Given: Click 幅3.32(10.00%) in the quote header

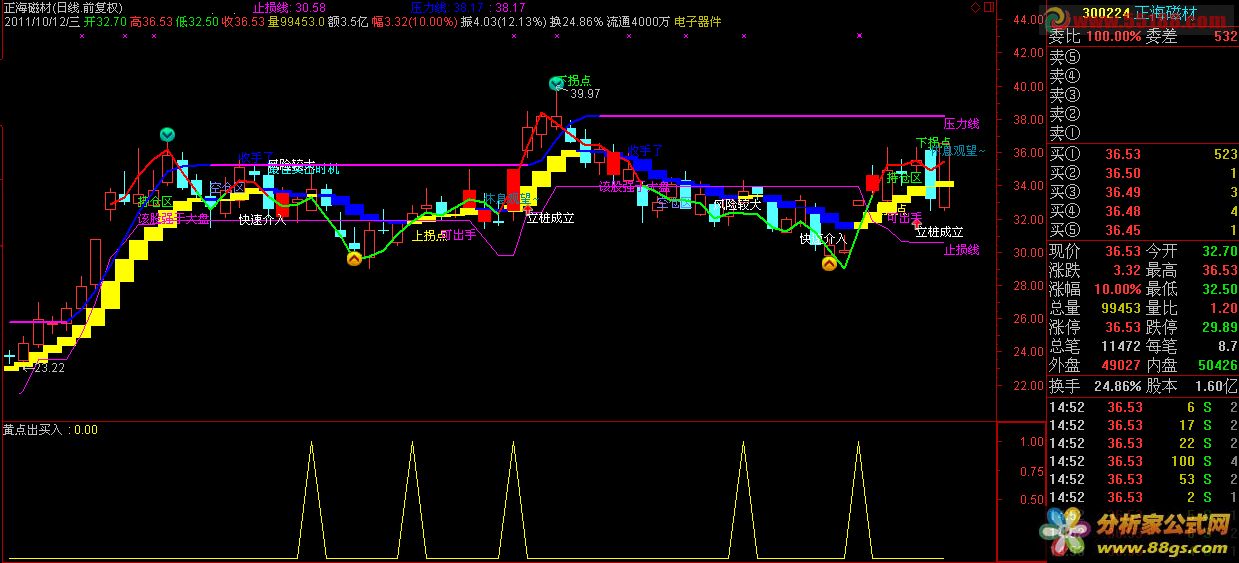Looking at the screenshot, I should pyautogui.click(x=414, y=21).
